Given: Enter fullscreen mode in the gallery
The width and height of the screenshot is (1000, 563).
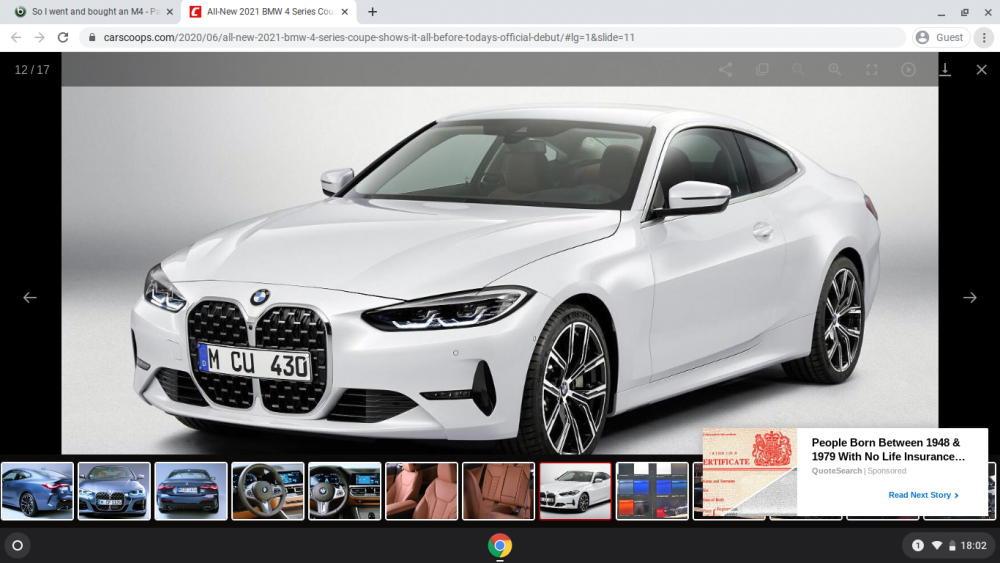Looking at the screenshot, I should click(x=872, y=69).
